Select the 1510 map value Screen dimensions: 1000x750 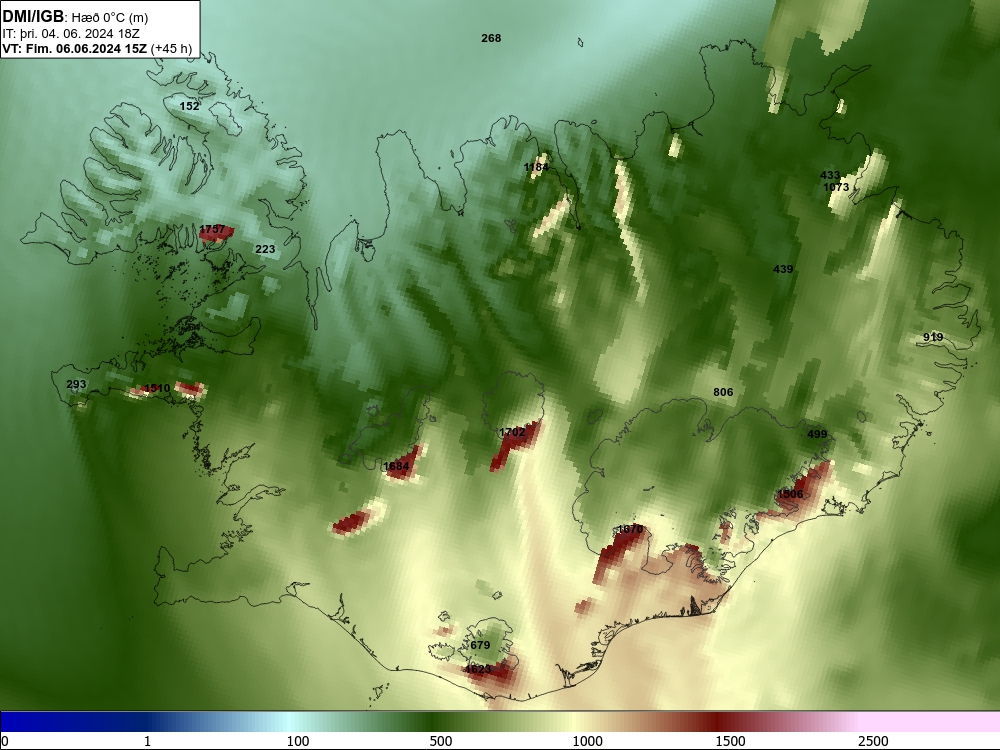pos(157,388)
